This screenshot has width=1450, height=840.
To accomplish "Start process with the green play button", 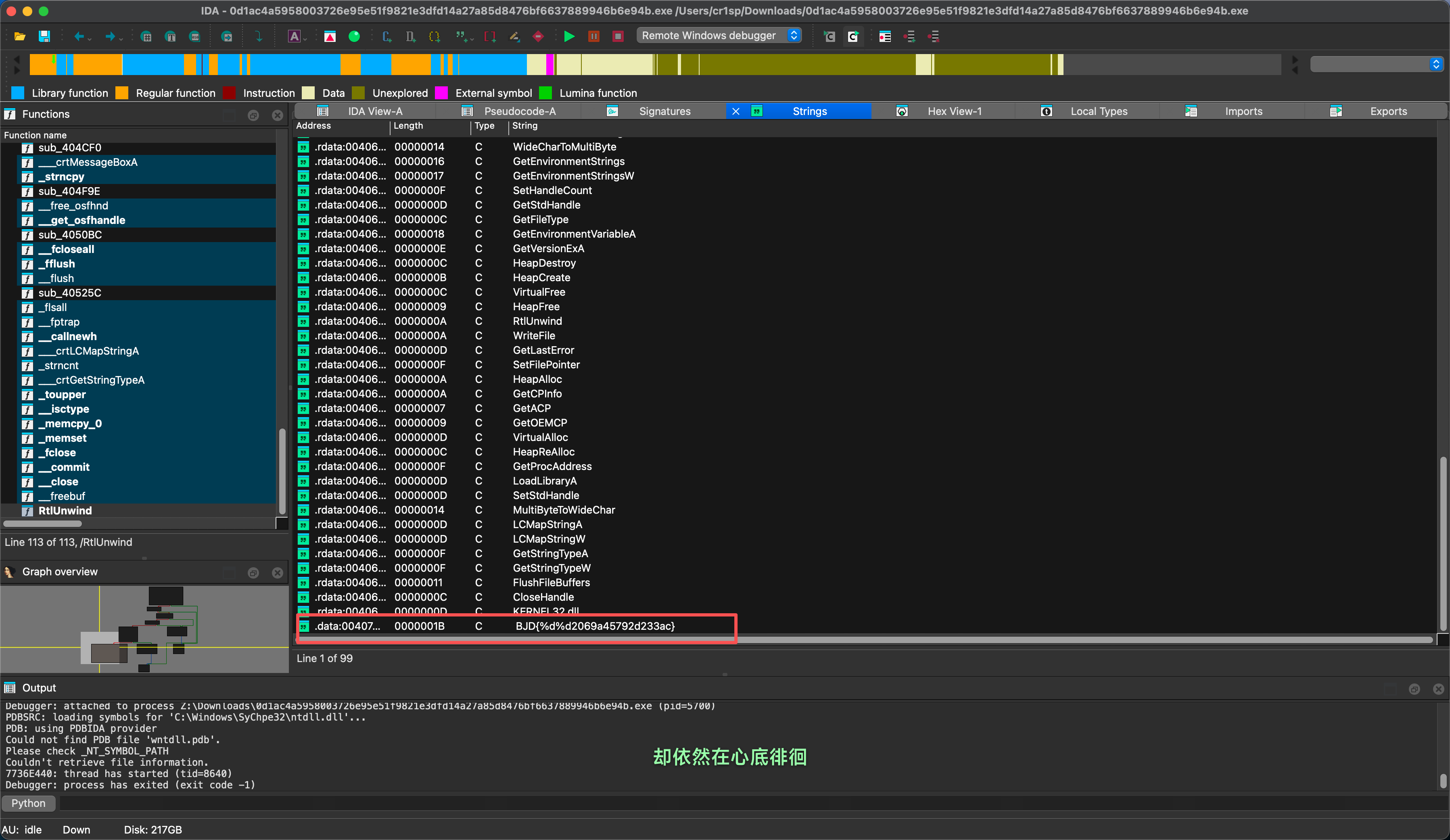I will [569, 36].
